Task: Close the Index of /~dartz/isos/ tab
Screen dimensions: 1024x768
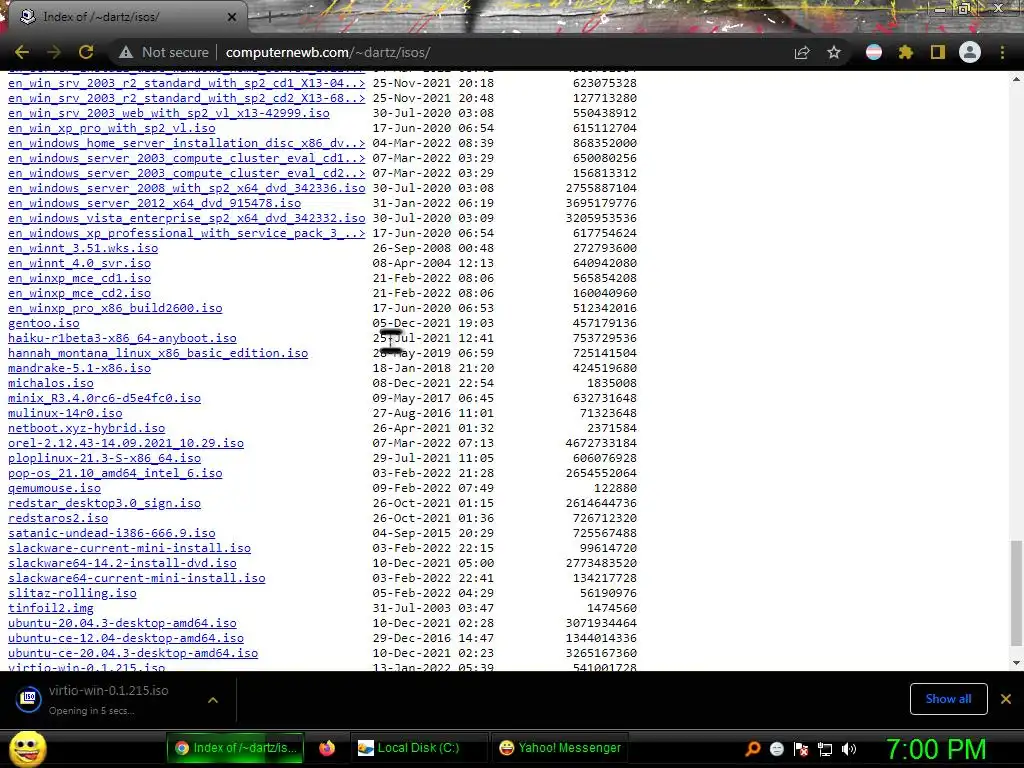Action: [x=232, y=17]
